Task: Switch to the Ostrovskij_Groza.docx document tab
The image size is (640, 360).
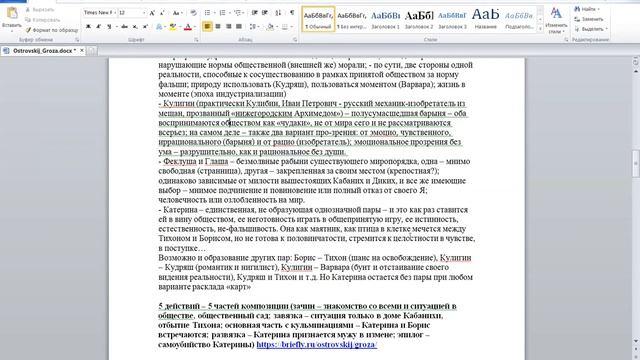Action: click(x=42, y=51)
